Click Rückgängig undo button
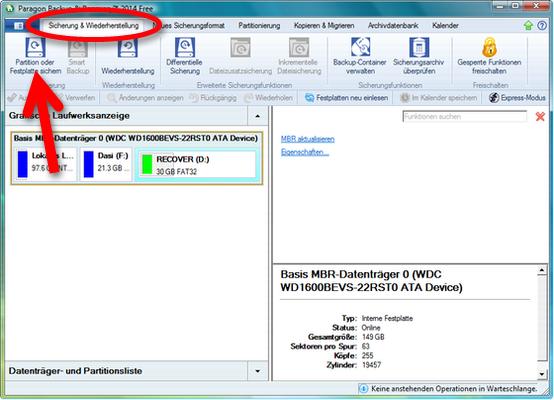 (x=213, y=98)
